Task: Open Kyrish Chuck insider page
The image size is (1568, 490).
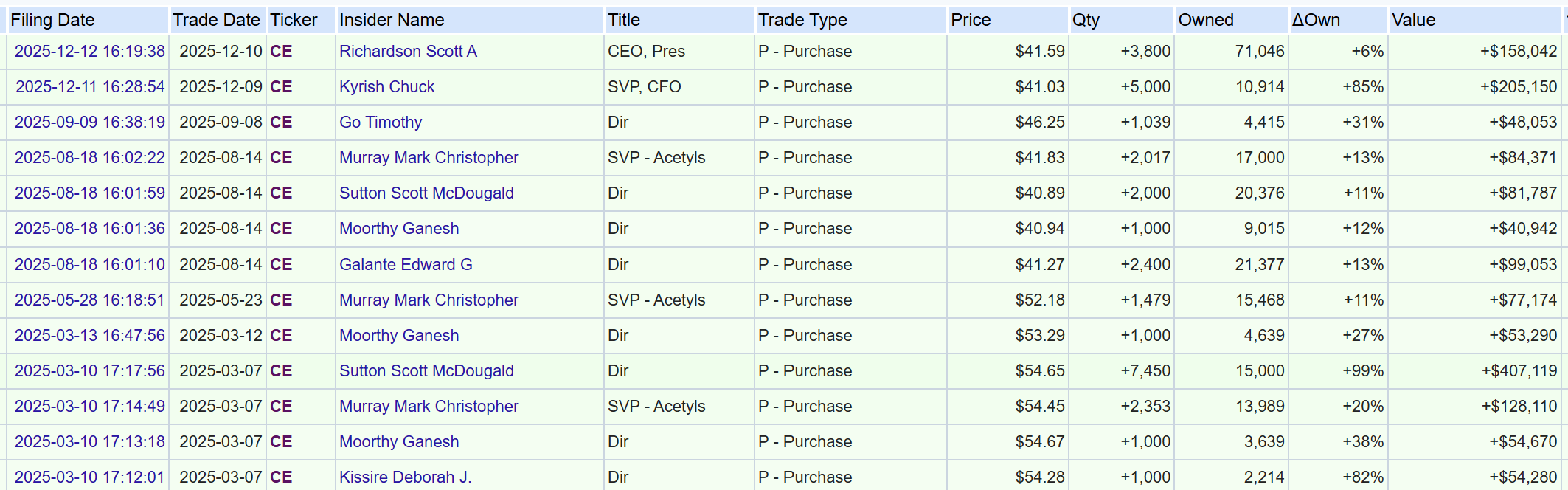Action: (x=386, y=87)
